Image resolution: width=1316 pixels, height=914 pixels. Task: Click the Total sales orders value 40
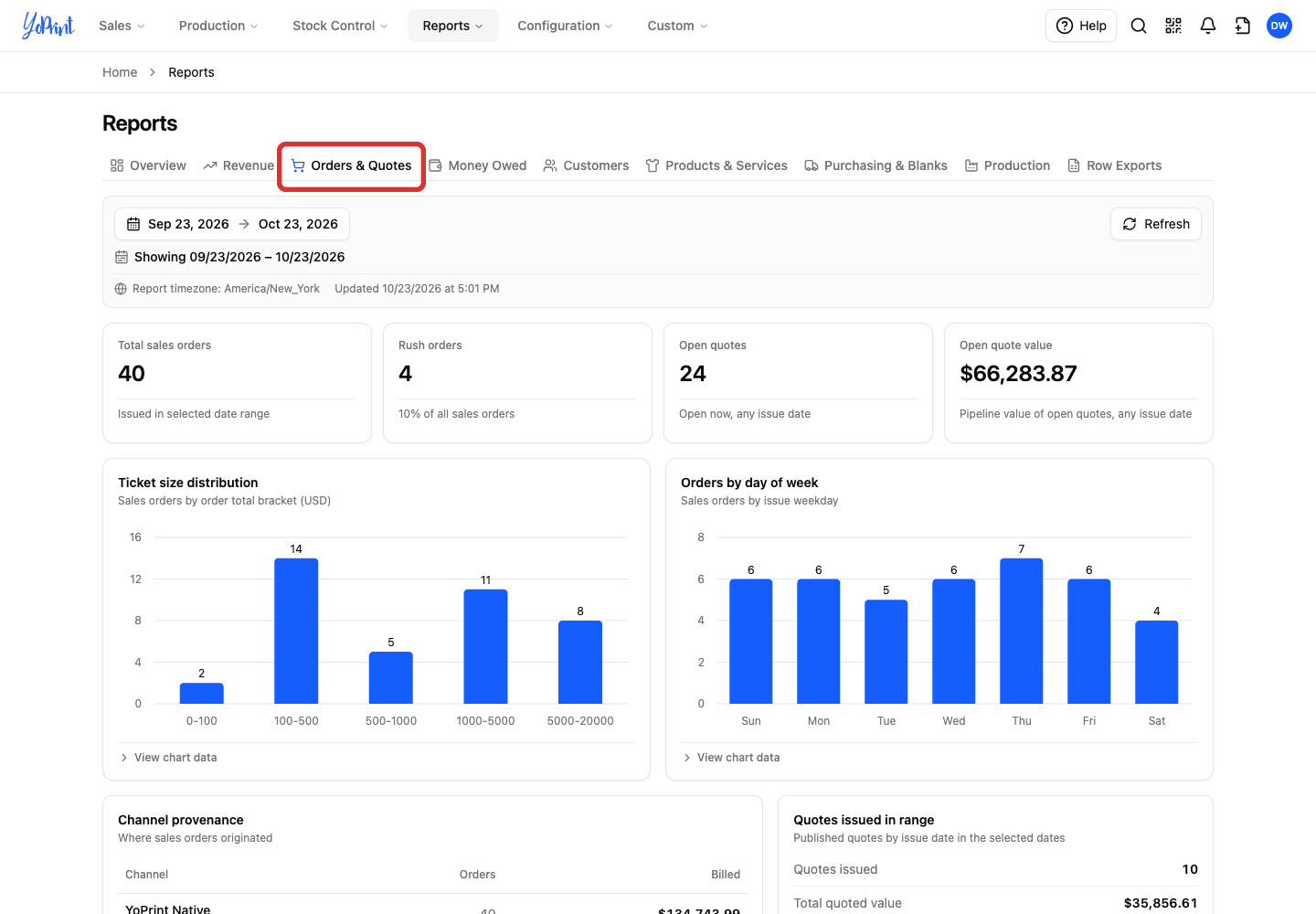pos(132,374)
